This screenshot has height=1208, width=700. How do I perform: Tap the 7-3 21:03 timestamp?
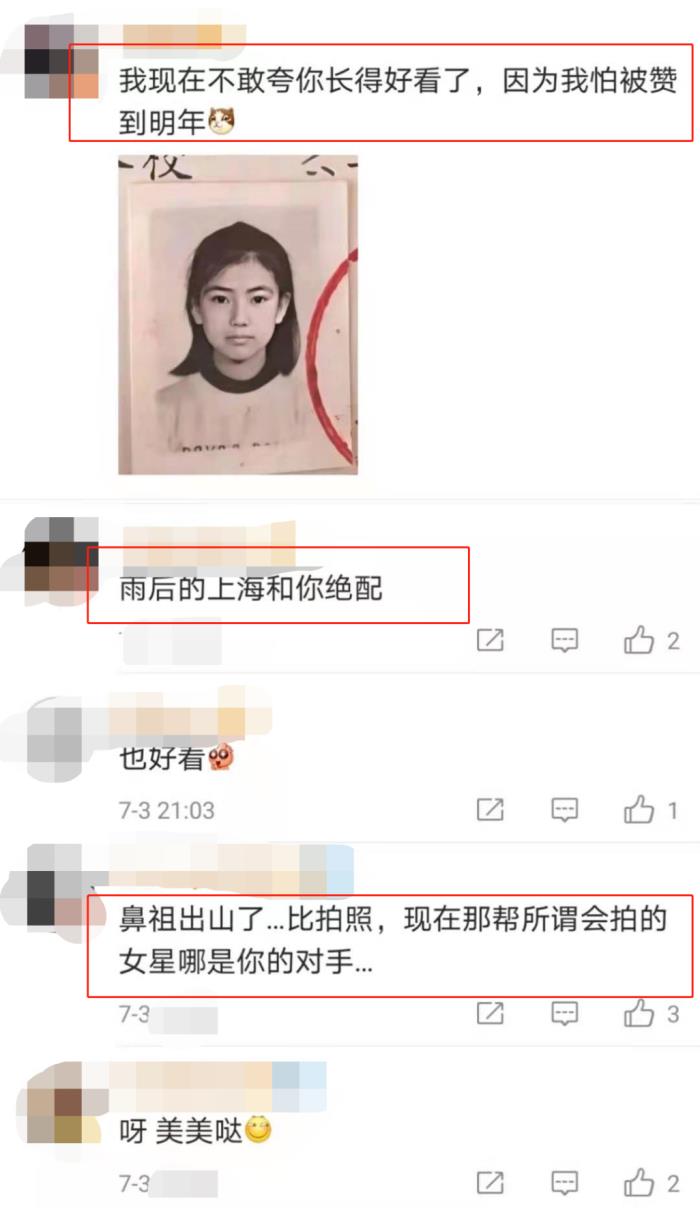[x=167, y=810]
